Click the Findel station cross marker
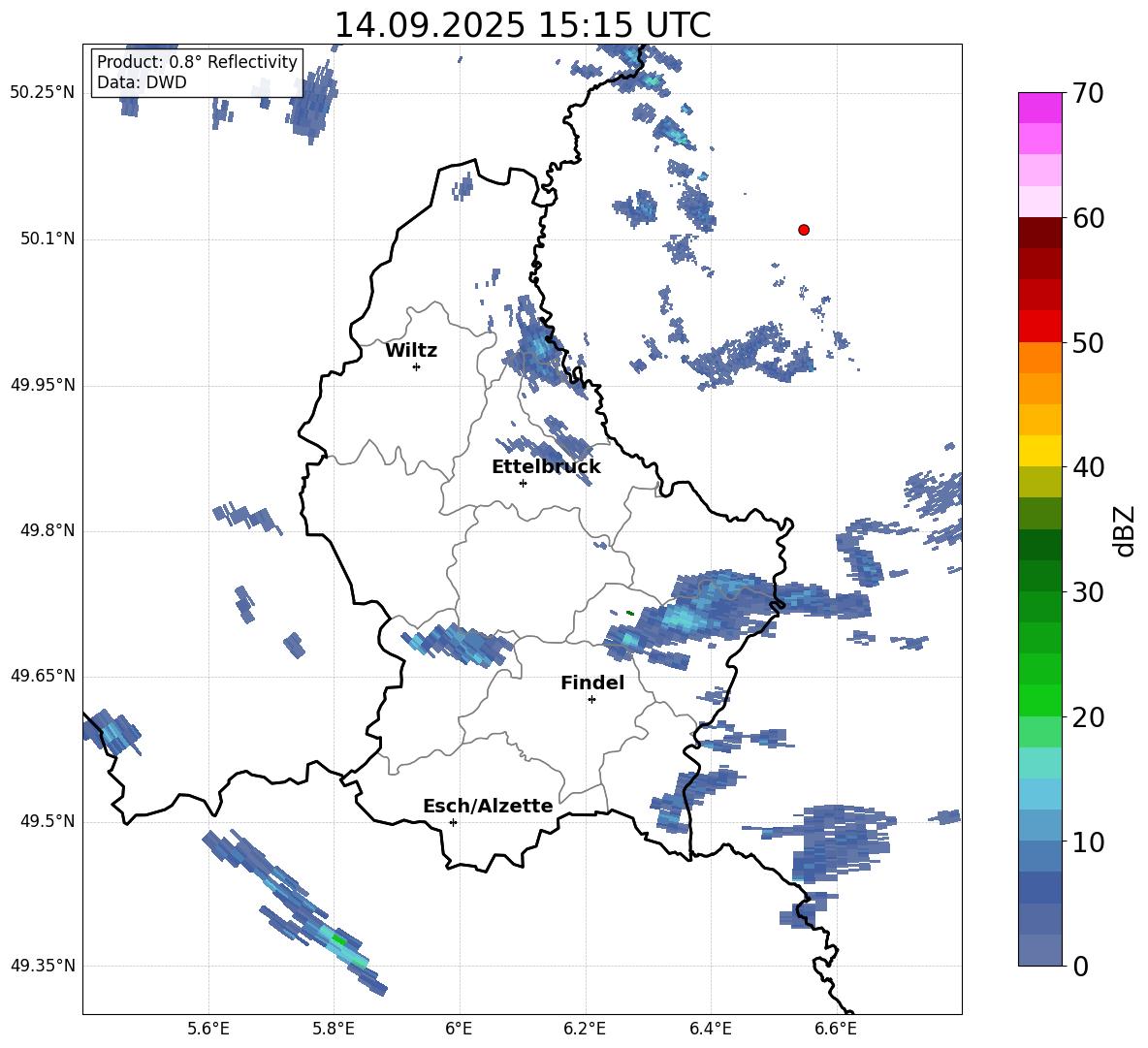 pyautogui.click(x=591, y=700)
